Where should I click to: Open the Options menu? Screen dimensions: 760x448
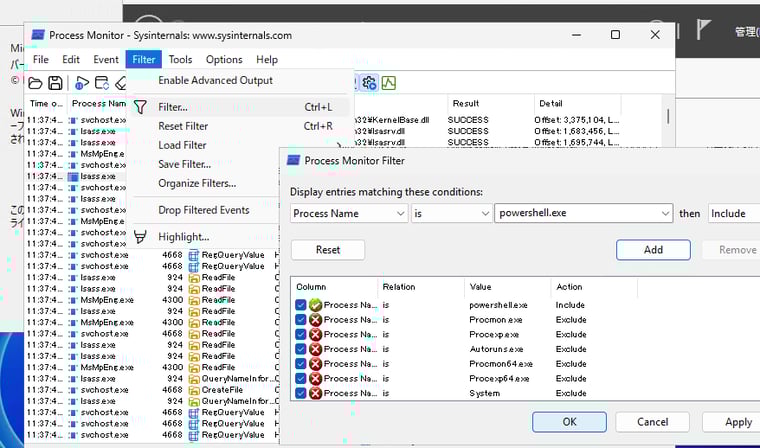click(x=224, y=60)
